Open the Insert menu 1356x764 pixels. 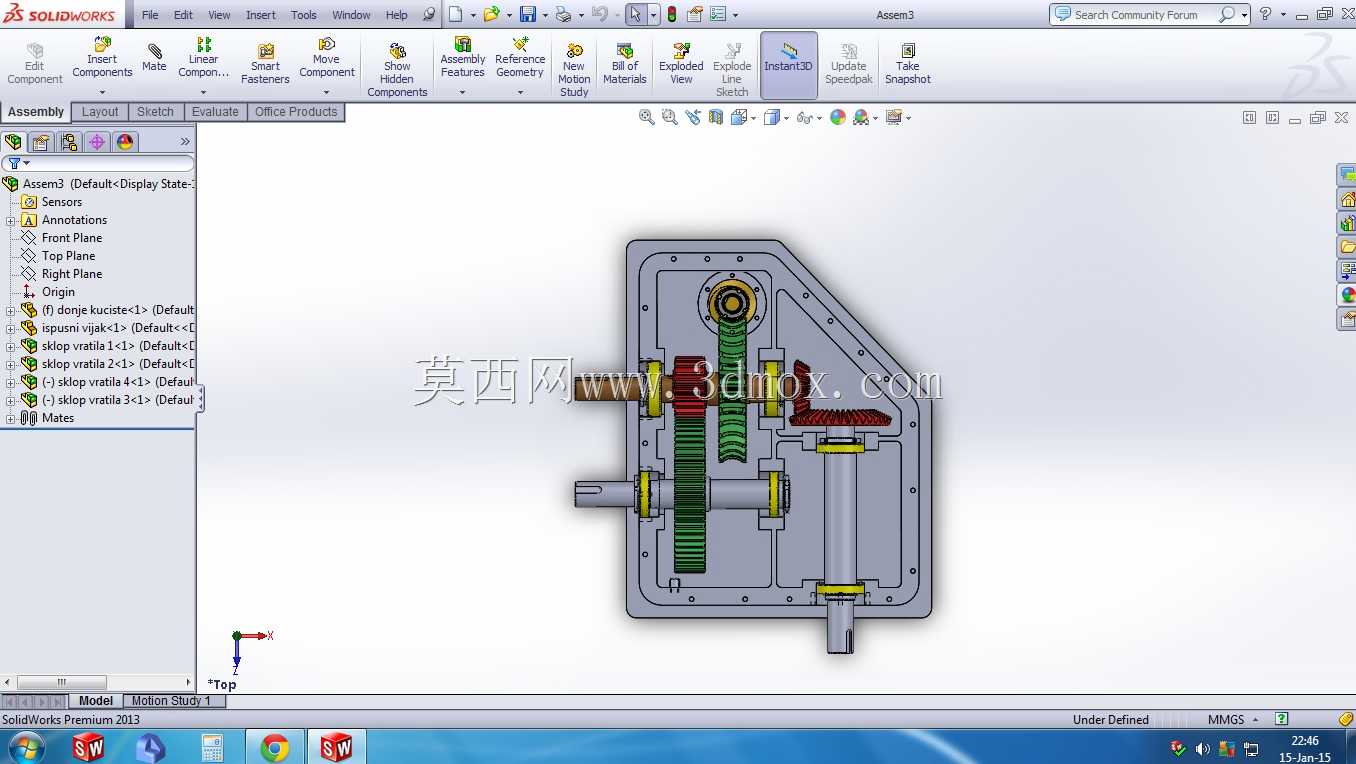coord(261,15)
